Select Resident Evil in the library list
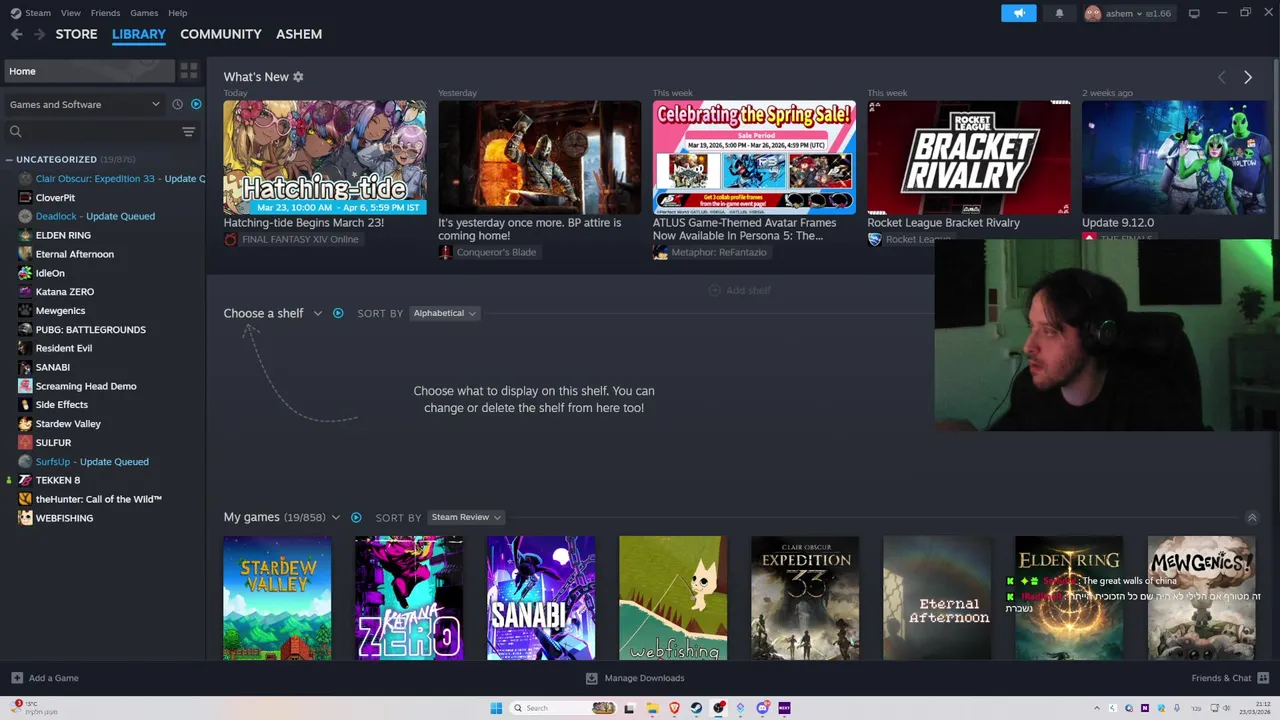The image size is (1280, 720). 63,348
